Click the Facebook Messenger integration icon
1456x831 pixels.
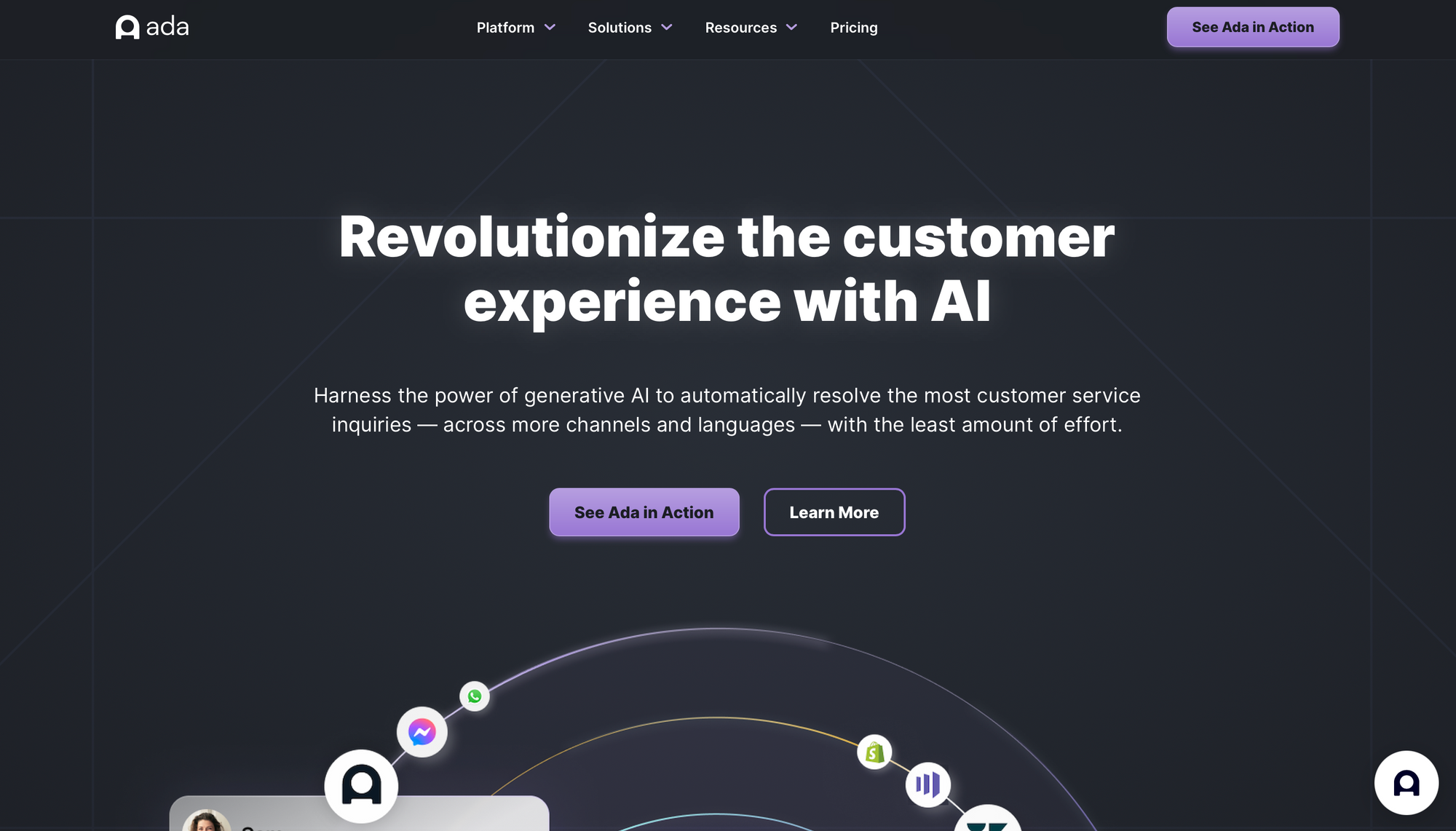click(x=421, y=730)
